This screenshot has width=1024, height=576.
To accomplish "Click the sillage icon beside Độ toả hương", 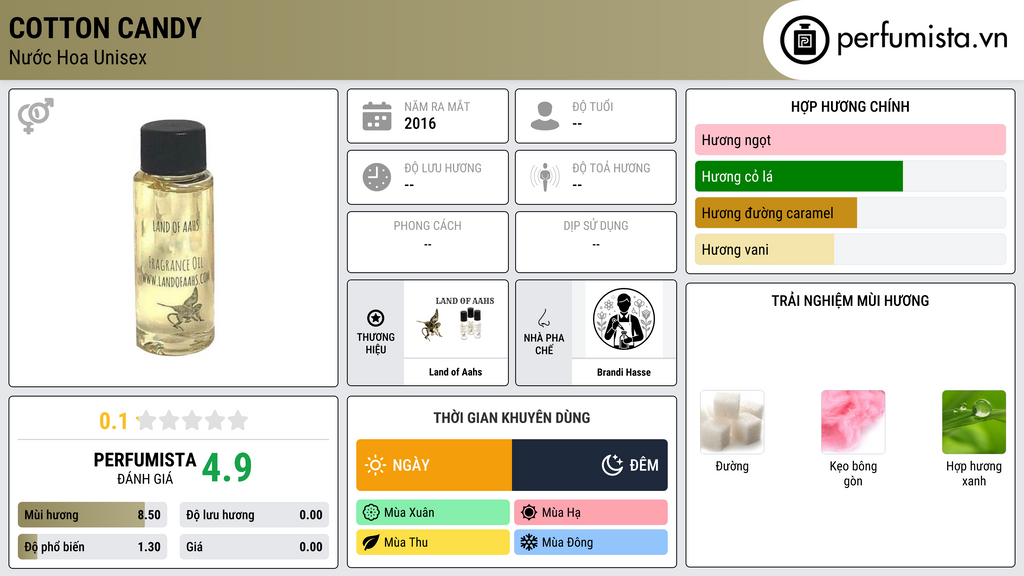I will point(545,177).
